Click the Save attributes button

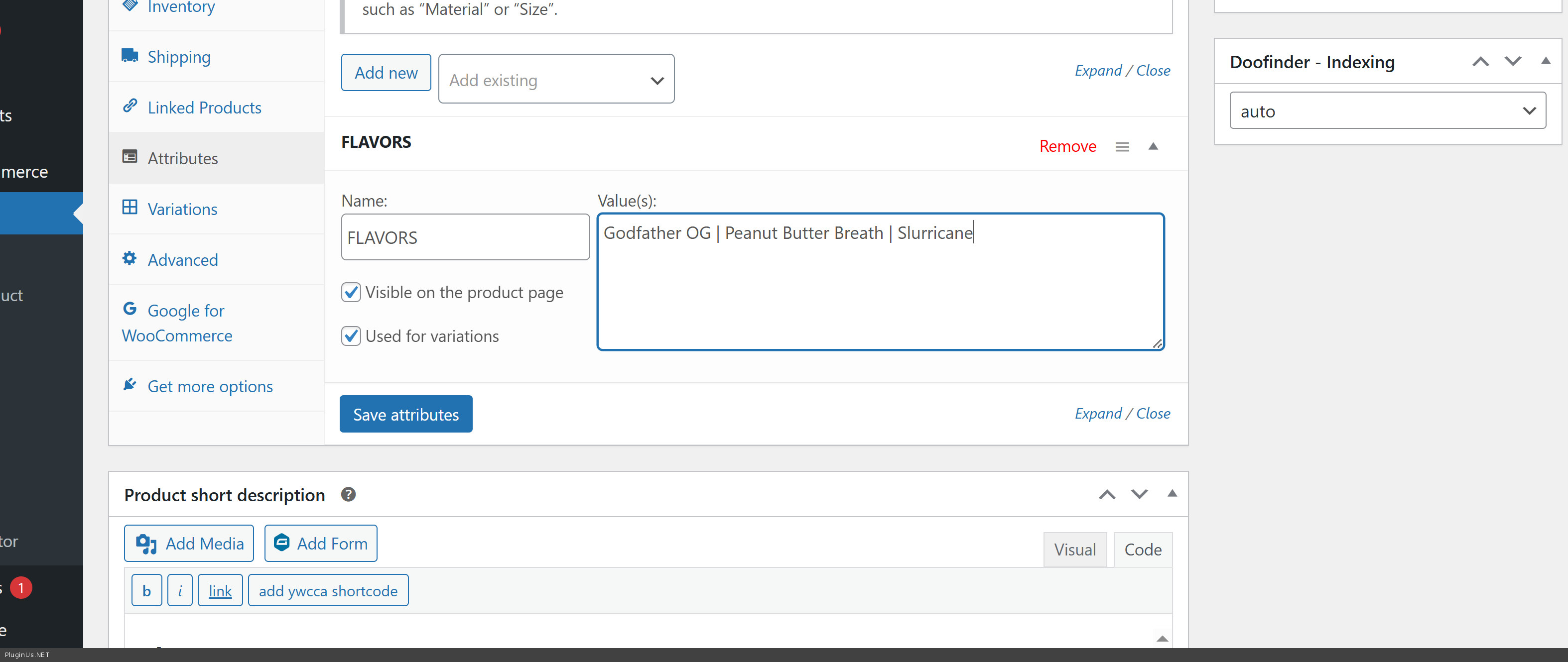(406, 414)
